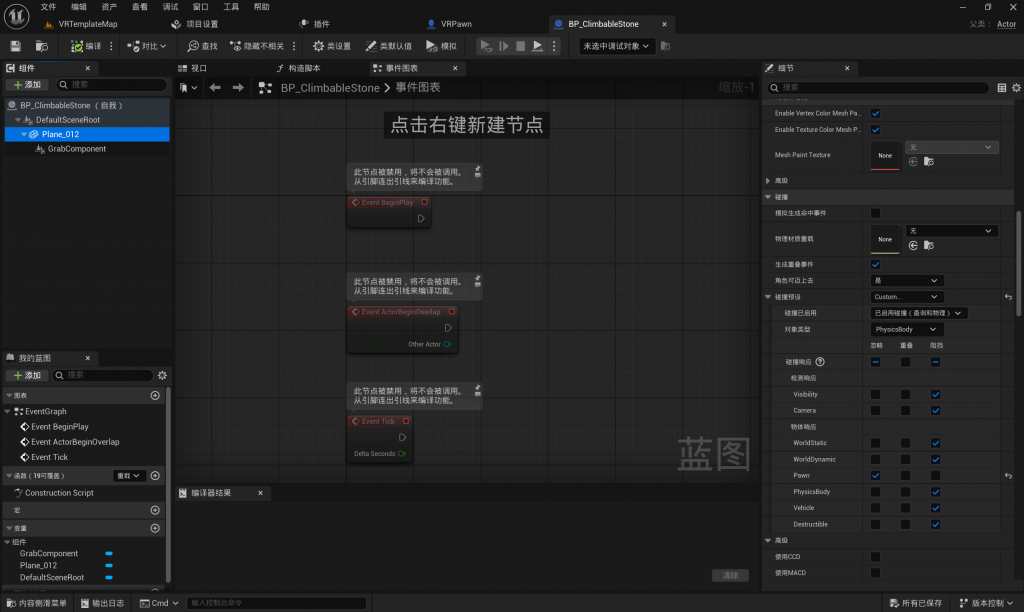Select GrabComponent in the component tree

point(77,149)
